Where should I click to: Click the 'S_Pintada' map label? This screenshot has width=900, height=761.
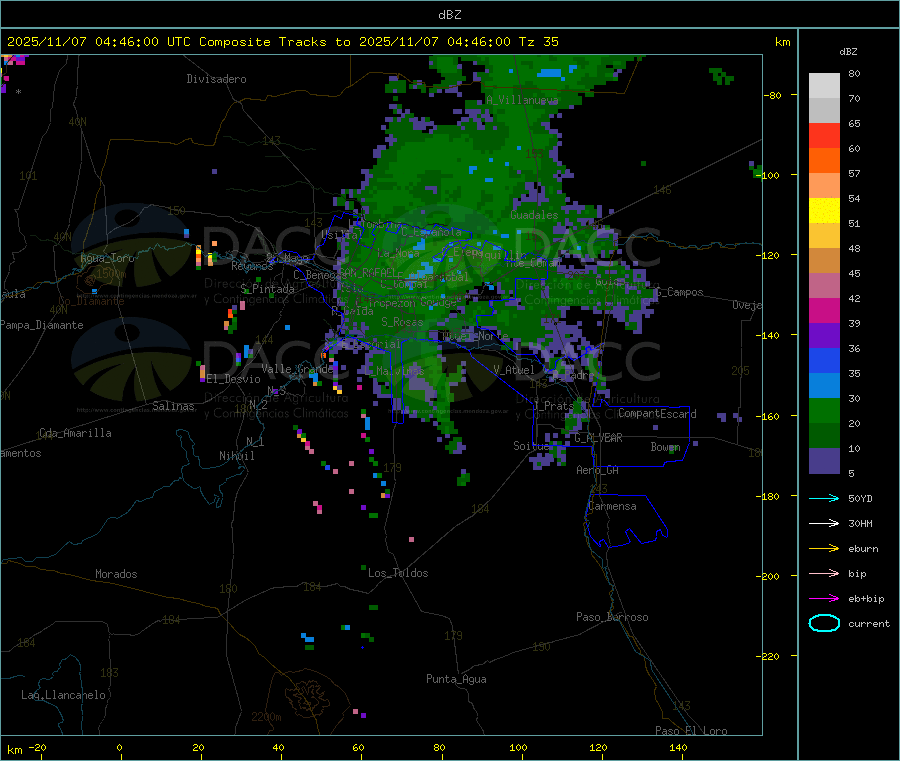[267, 289]
